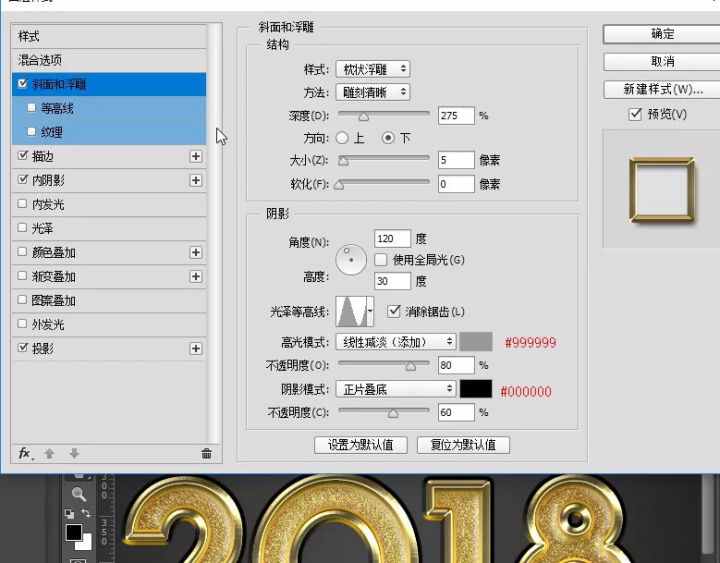Click the angle dial control
The width and height of the screenshot is (720, 563).
pyautogui.click(x=351, y=259)
